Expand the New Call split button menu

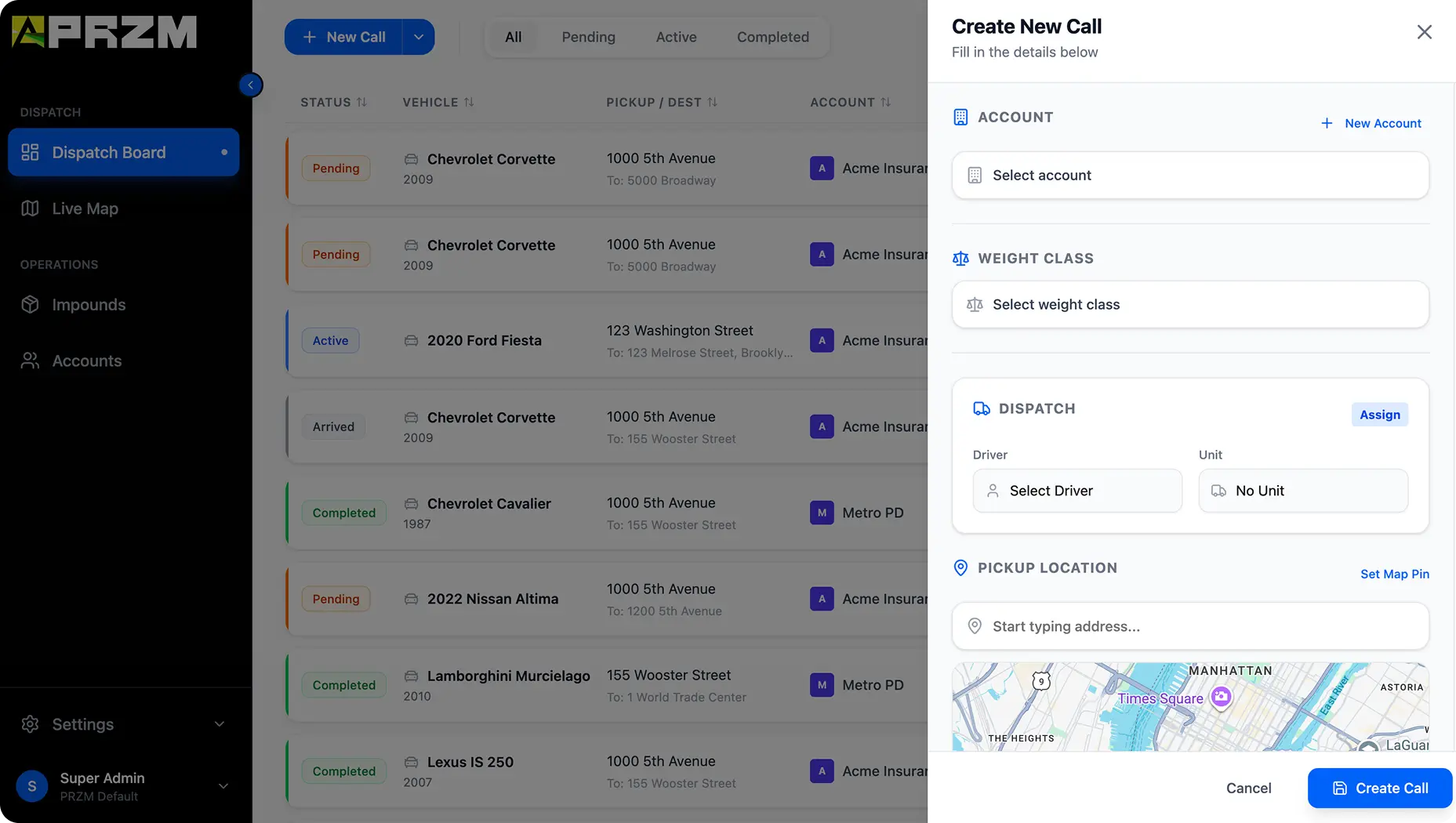click(419, 37)
